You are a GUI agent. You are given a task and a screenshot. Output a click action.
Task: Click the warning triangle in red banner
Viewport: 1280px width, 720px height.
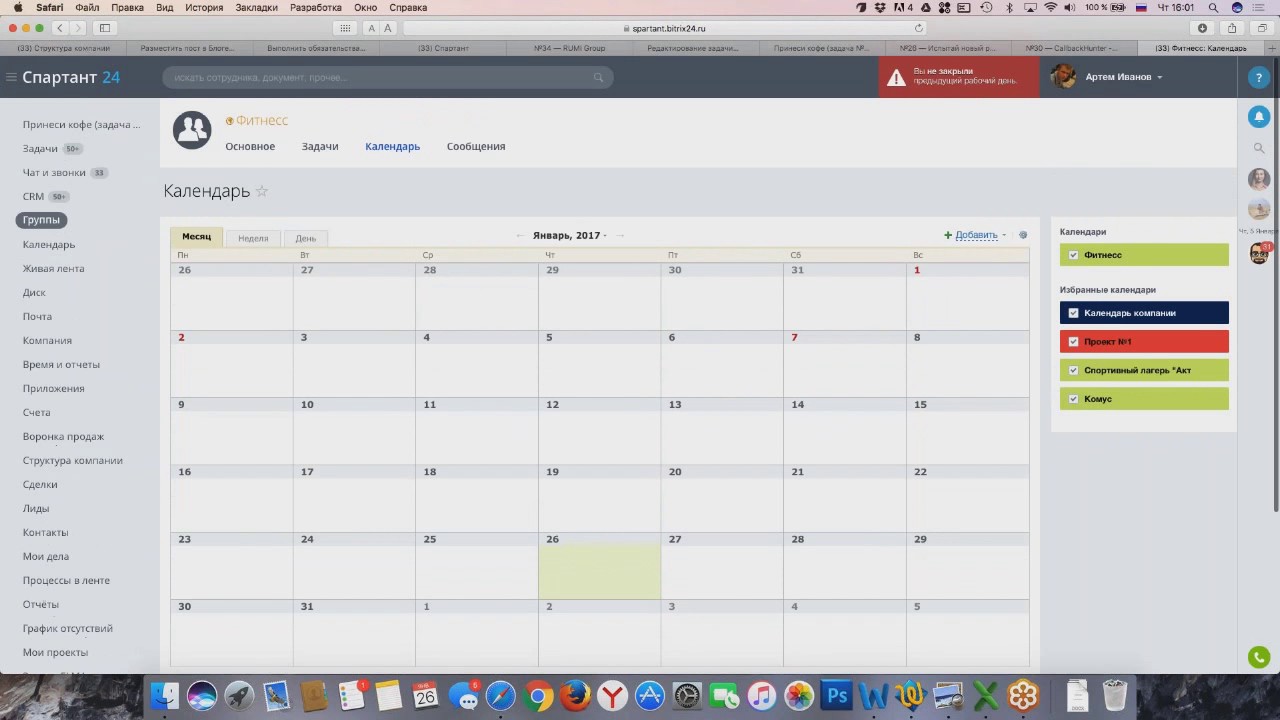896,77
